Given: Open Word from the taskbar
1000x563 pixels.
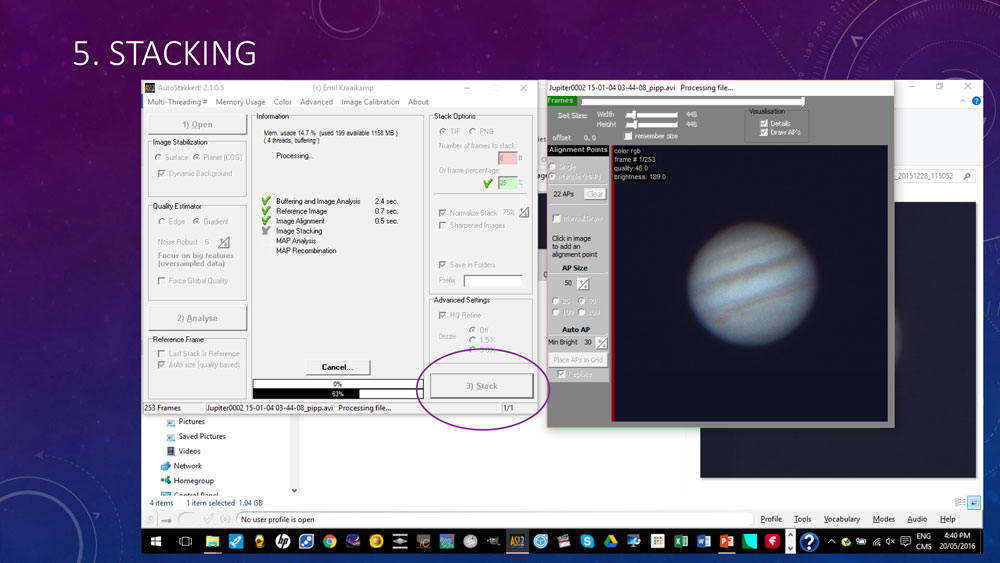Looking at the screenshot, I should click(x=703, y=541).
